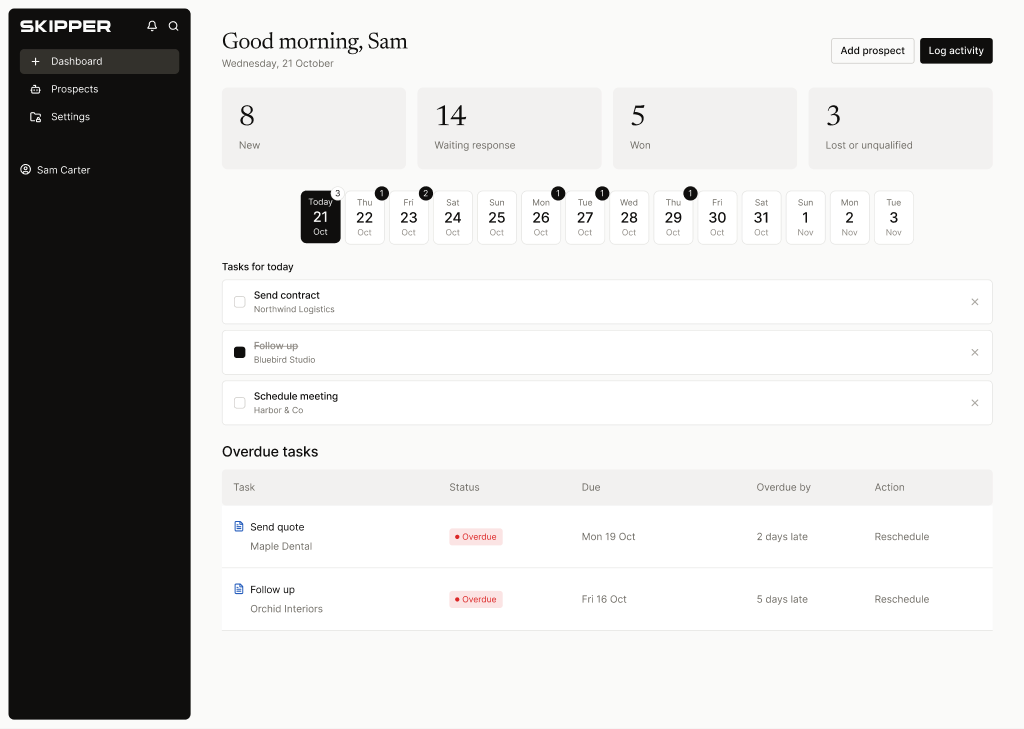The image size is (1024, 729).
Task: Dismiss the Send contract task
Action: click(x=974, y=302)
